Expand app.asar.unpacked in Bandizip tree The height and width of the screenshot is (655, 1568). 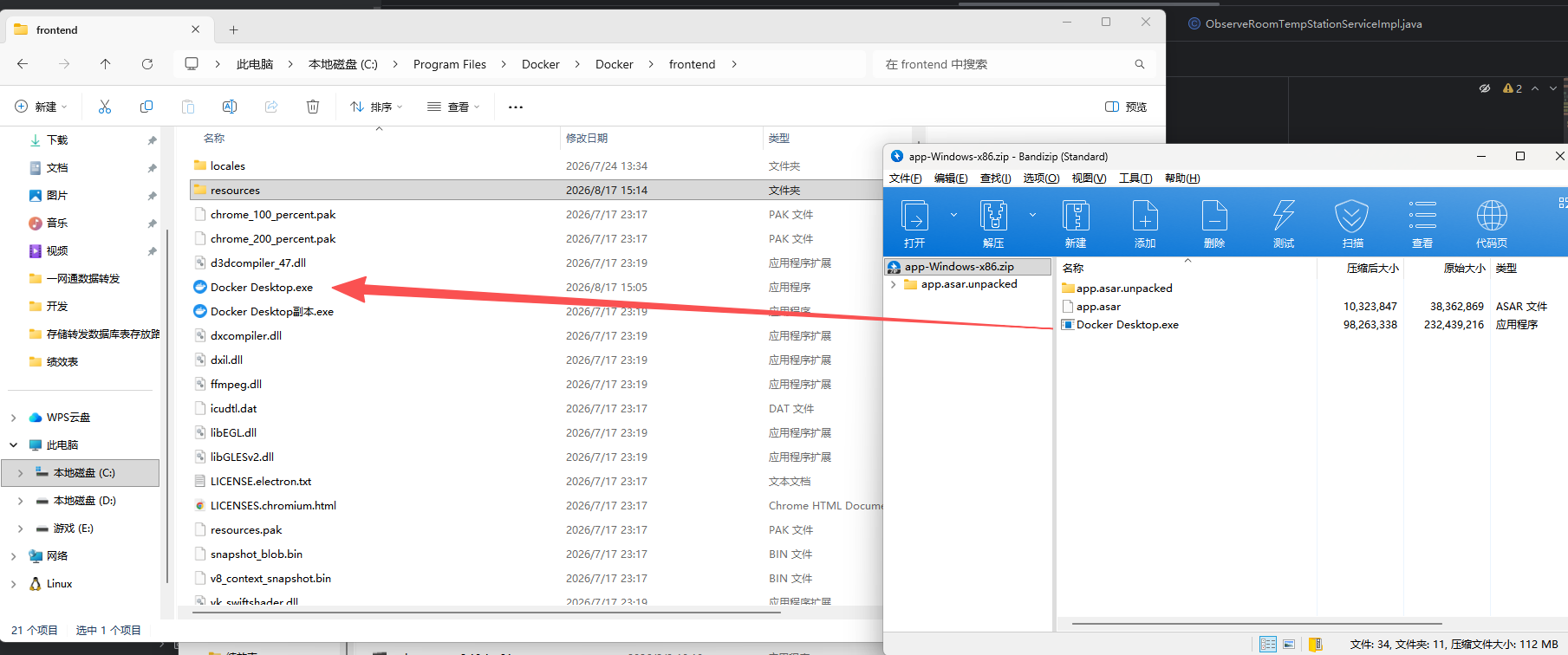click(x=894, y=284)
